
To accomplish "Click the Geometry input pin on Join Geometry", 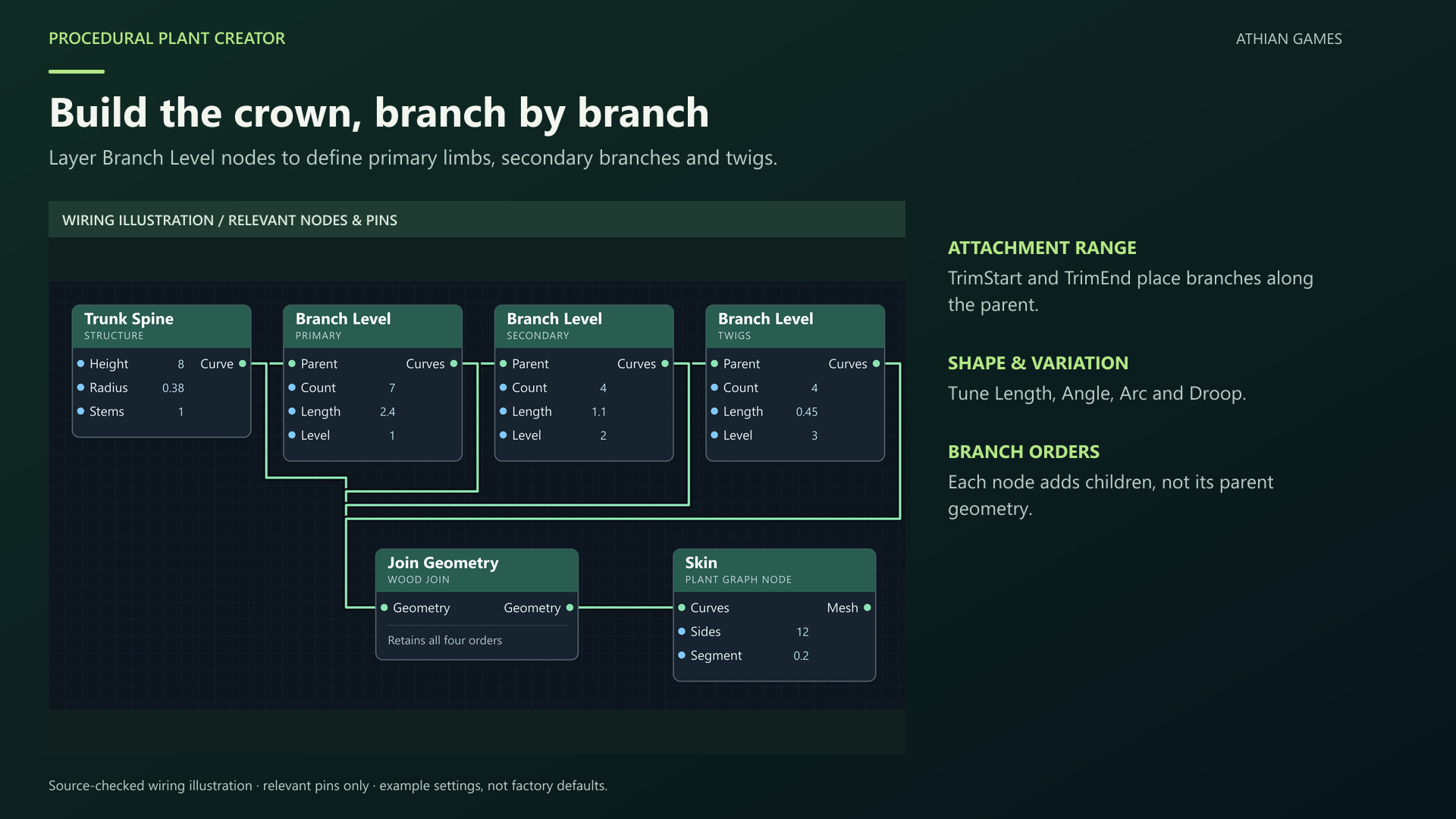I will pyautogui.click(x=384, y=608).
